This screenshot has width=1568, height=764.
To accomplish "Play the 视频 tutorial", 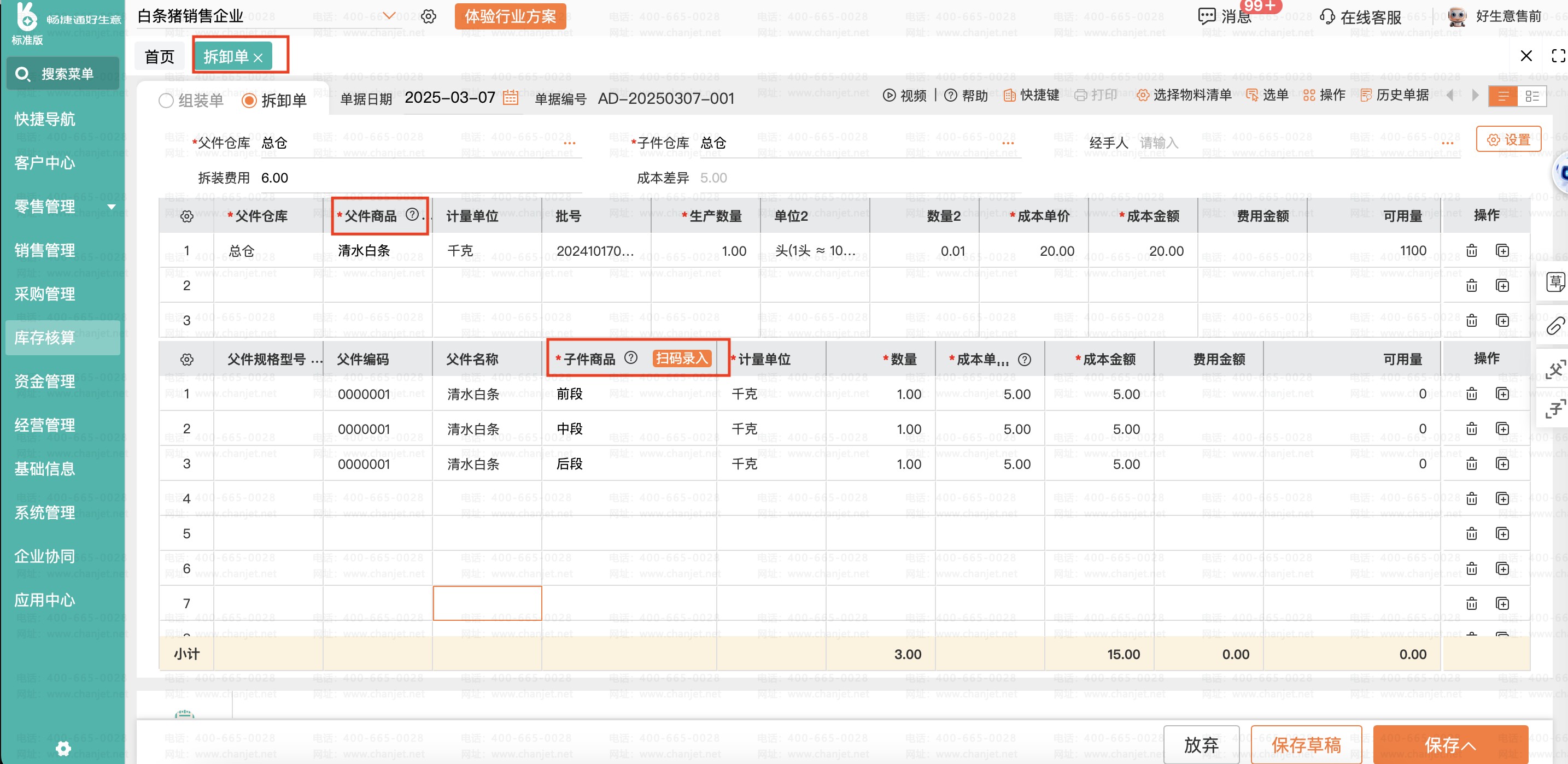I will click(904, 95).
